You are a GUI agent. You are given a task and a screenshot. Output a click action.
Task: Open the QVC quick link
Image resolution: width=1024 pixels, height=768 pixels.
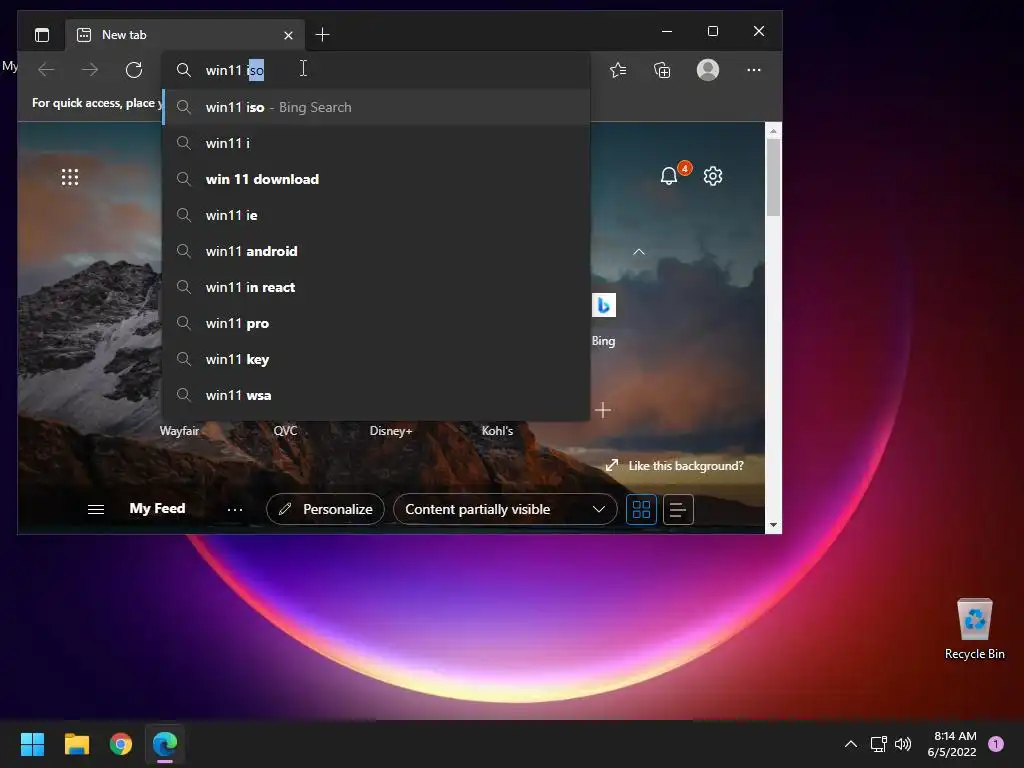point(285,431)
